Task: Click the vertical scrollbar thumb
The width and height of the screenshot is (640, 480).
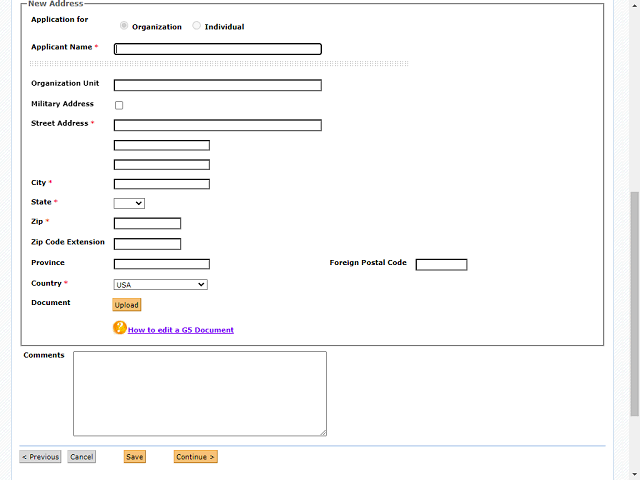Action: tap(634, 304)
